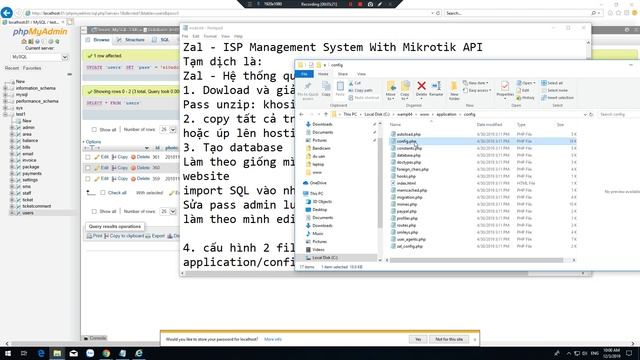Click Yes on the store password prompt
Screen dimensions: 640x360
pyautogui.click(x=418, y=339)
